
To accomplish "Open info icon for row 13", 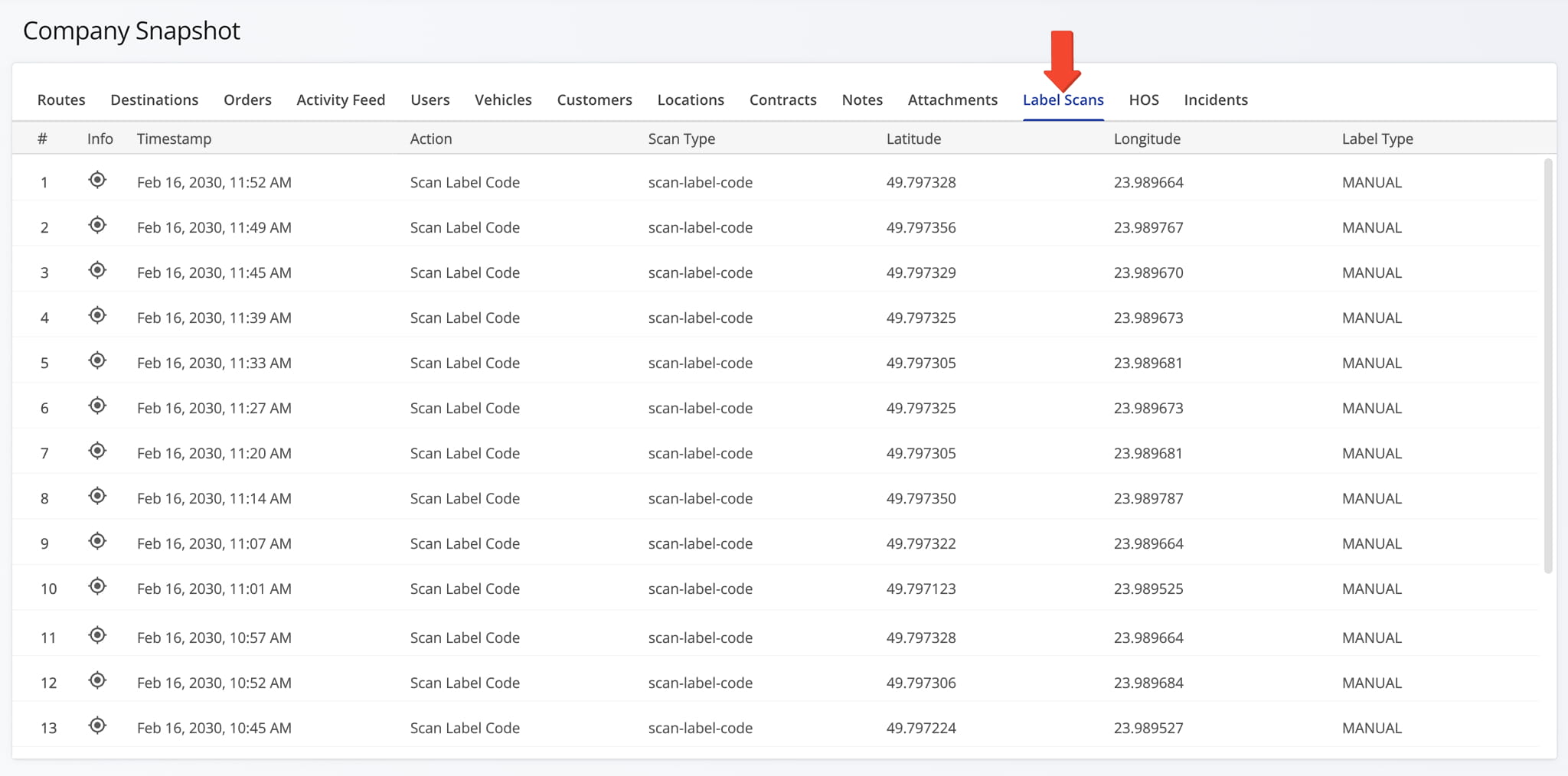I will pos(97,725).
